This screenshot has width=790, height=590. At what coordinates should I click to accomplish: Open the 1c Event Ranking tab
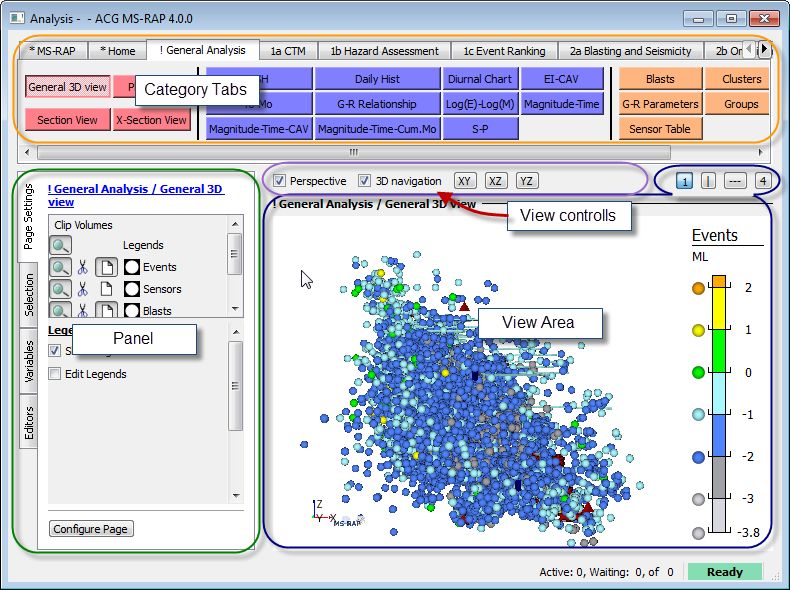[504, 51]
